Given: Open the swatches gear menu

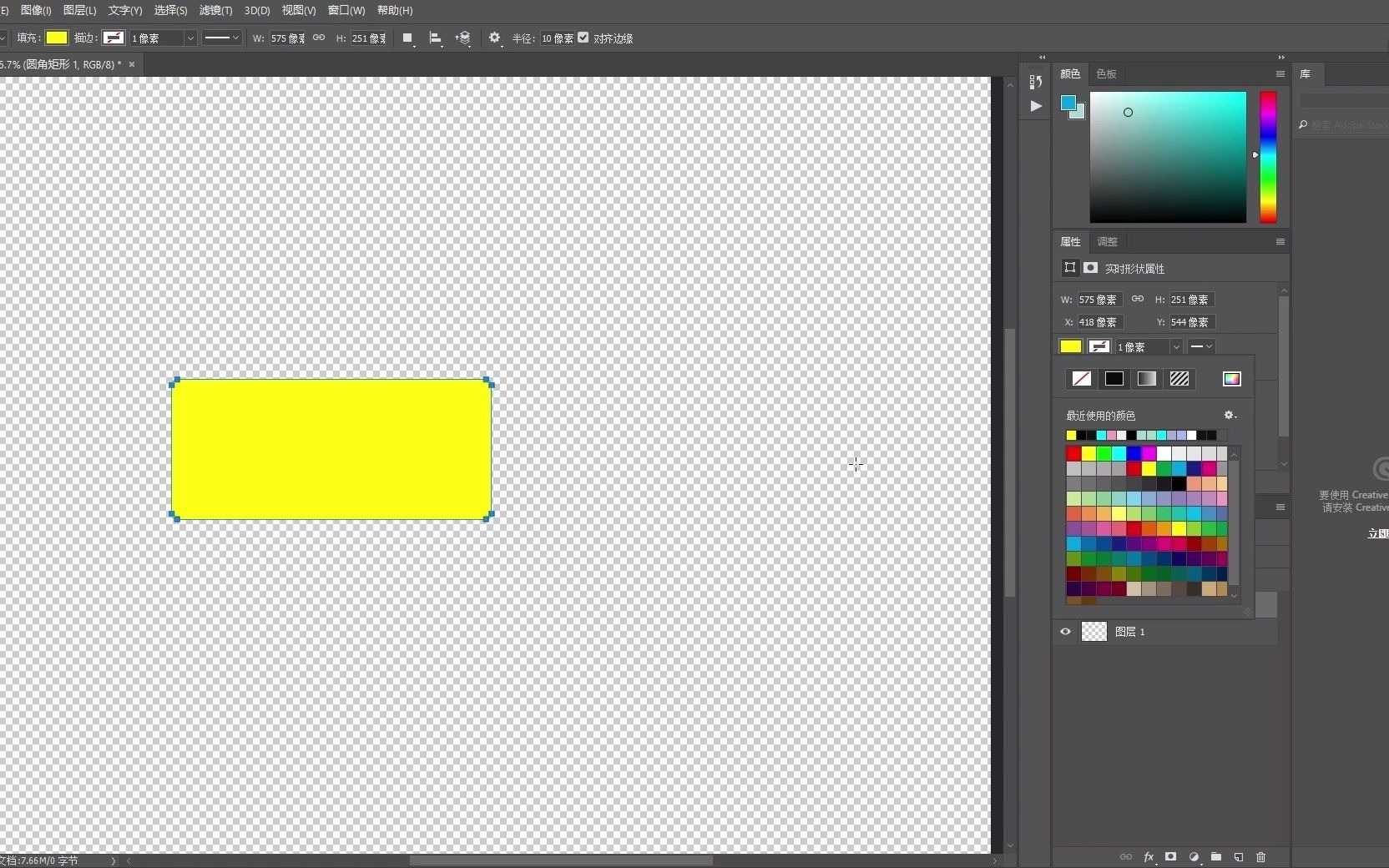Looking at the screenshot, I should pyautogui.click(x=1230, y=415).
